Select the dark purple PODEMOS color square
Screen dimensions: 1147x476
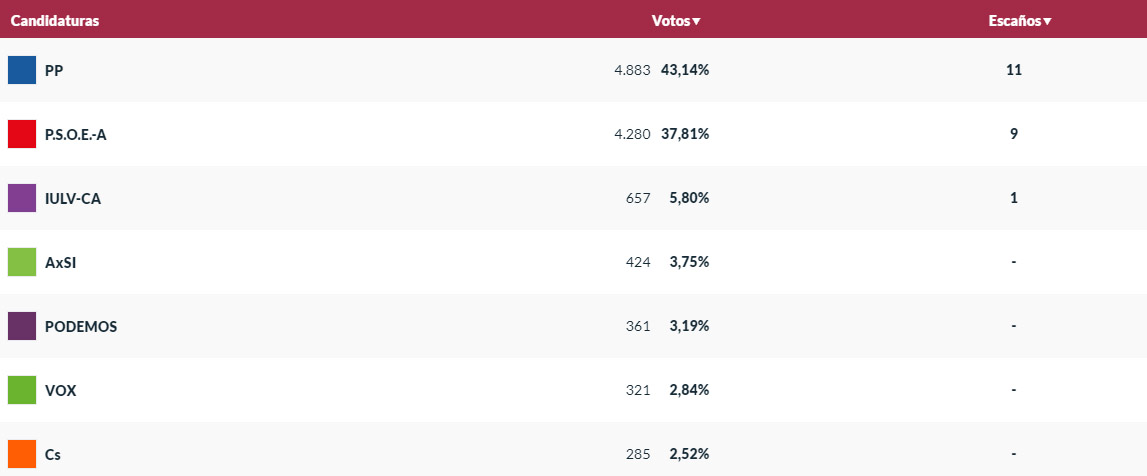tap(22, 326)
